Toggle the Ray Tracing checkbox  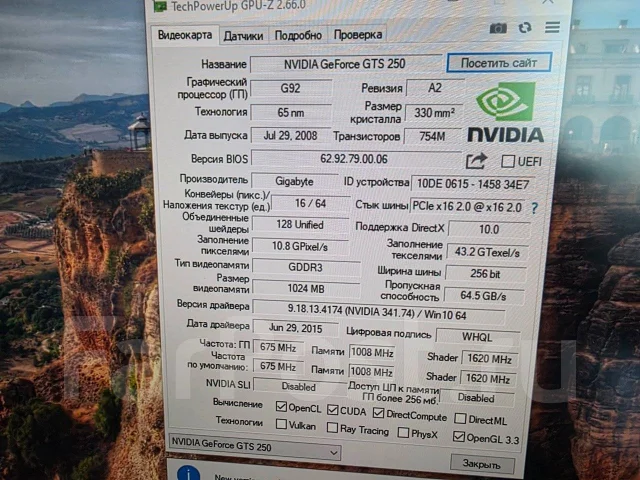pyautogui.click(x=332, y=428)
